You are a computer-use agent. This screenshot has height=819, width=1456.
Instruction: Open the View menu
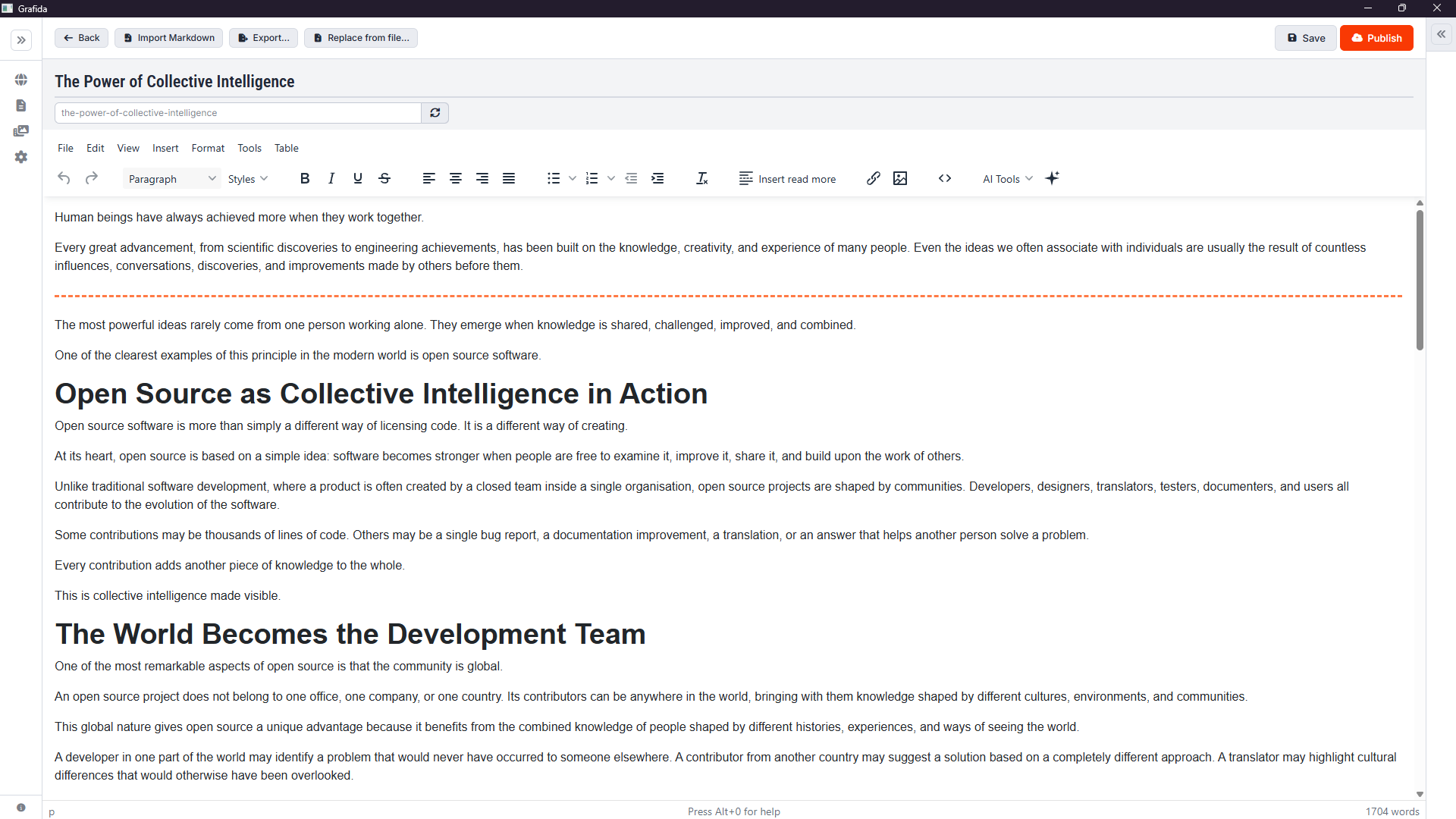[128, 148]
